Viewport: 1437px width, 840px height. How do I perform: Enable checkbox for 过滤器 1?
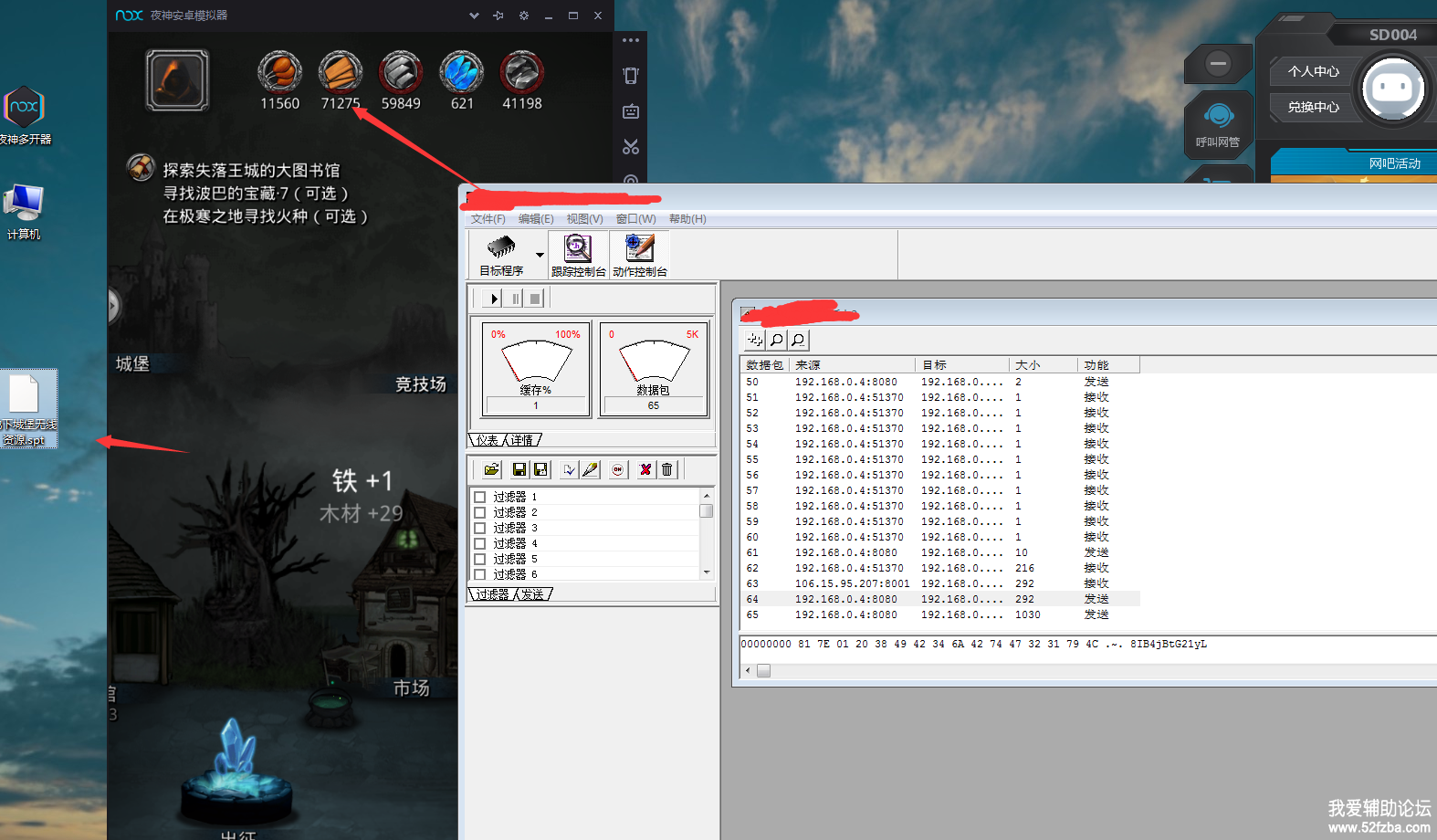click(x=479, y=497)
